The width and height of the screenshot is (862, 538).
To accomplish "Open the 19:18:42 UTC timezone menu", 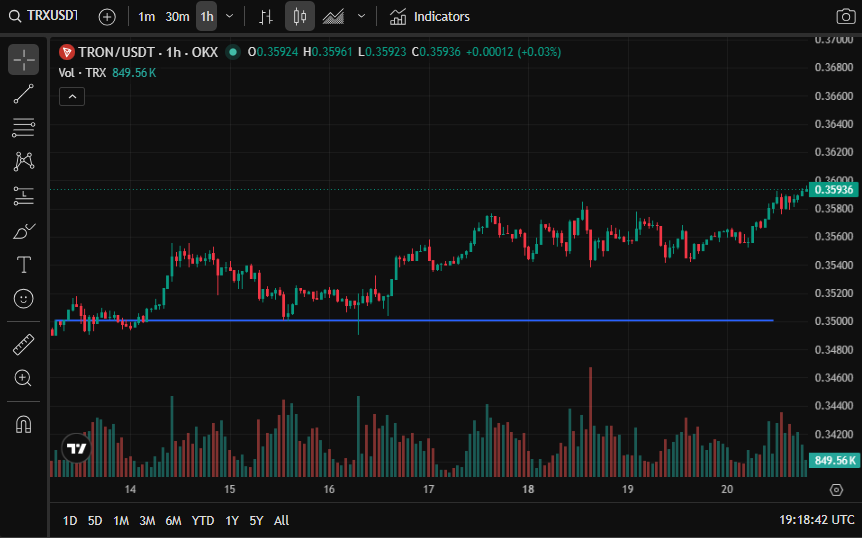I will 816,520.
